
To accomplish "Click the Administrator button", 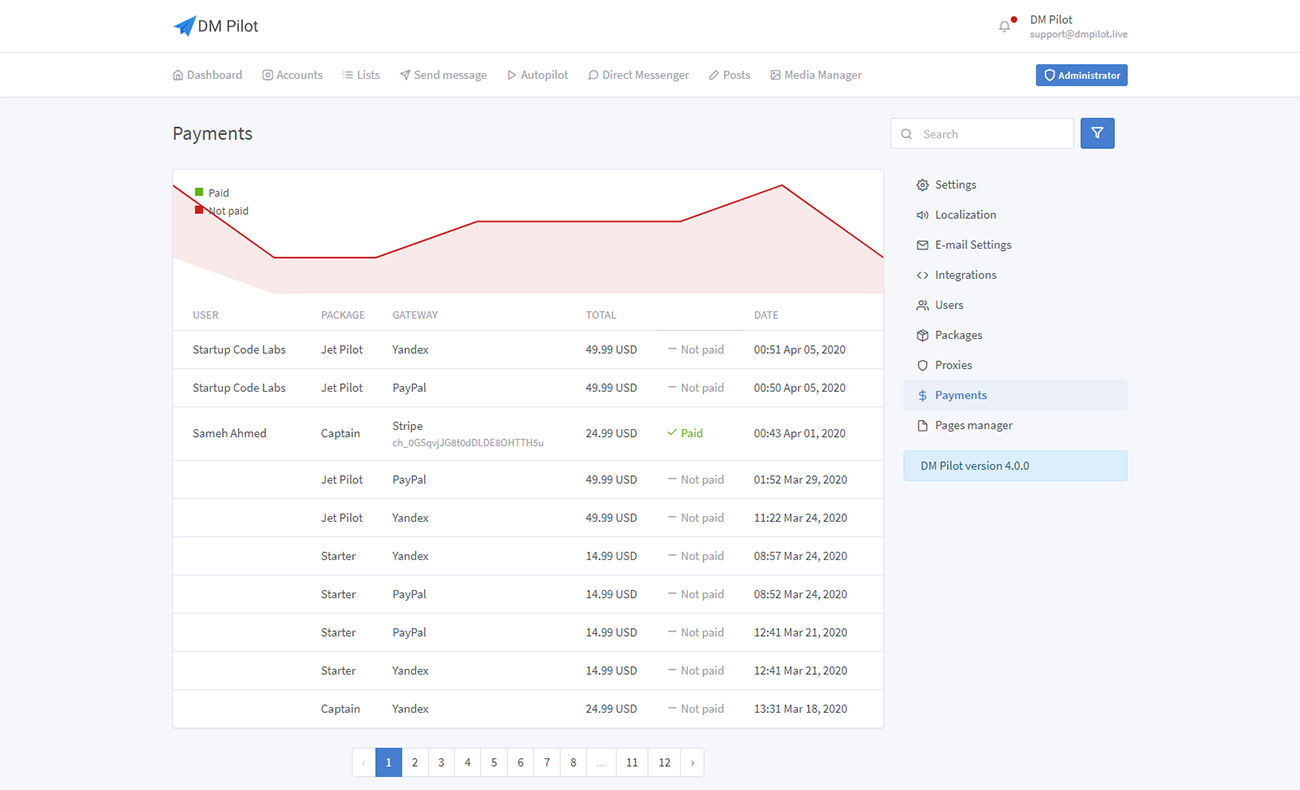I will click(1081, 75).
